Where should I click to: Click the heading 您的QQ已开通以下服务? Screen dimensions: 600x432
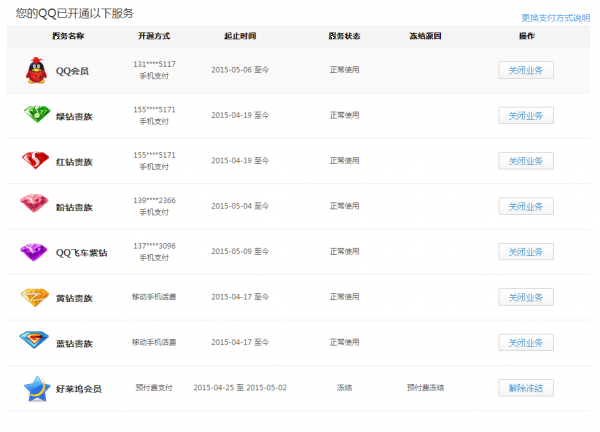(x=75, y=14)
